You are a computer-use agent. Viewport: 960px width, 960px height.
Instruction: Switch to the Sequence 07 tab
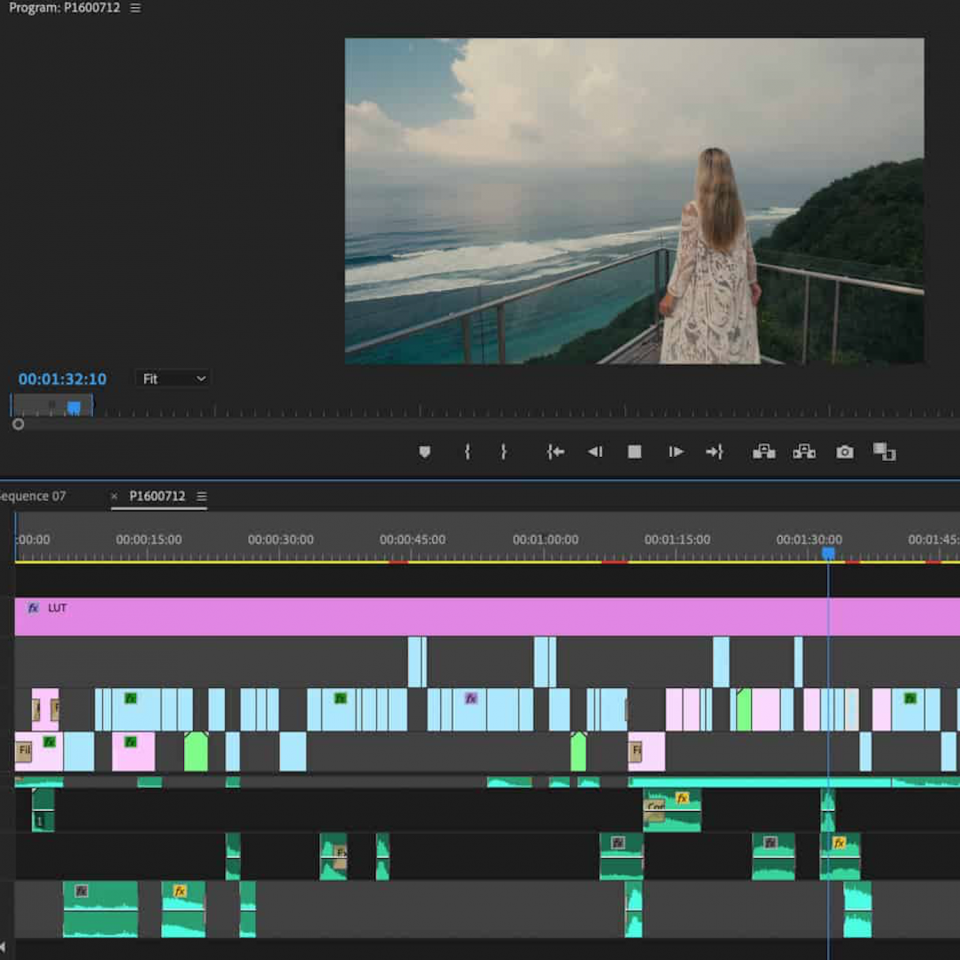32,496
